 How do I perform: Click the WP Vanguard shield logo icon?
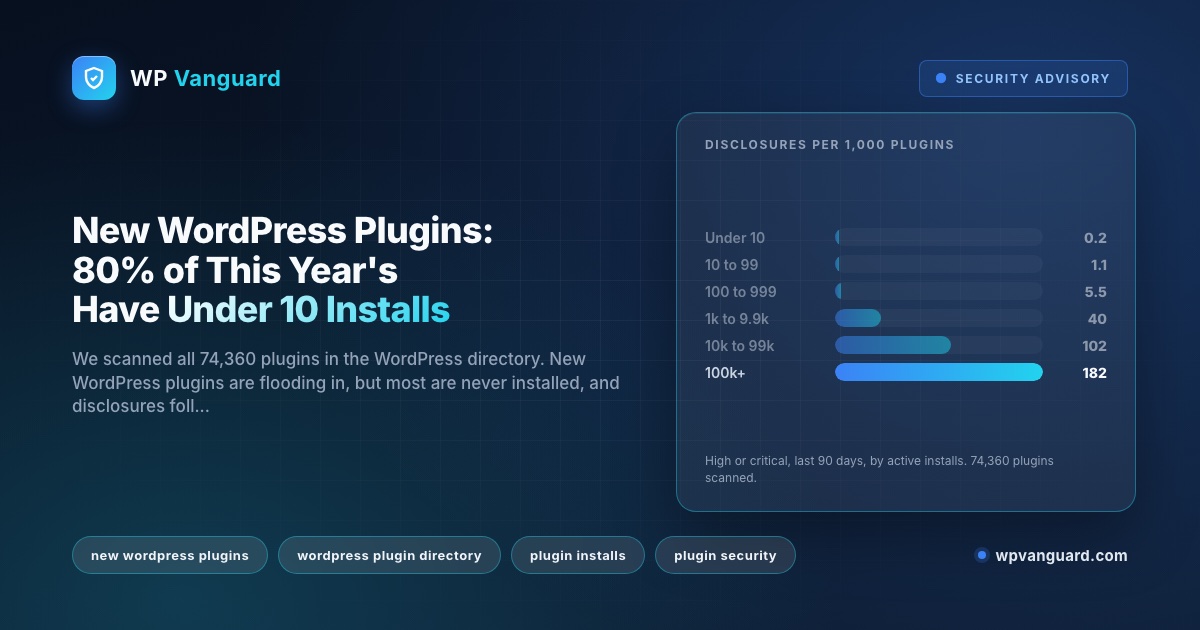(x=94, y=78)
